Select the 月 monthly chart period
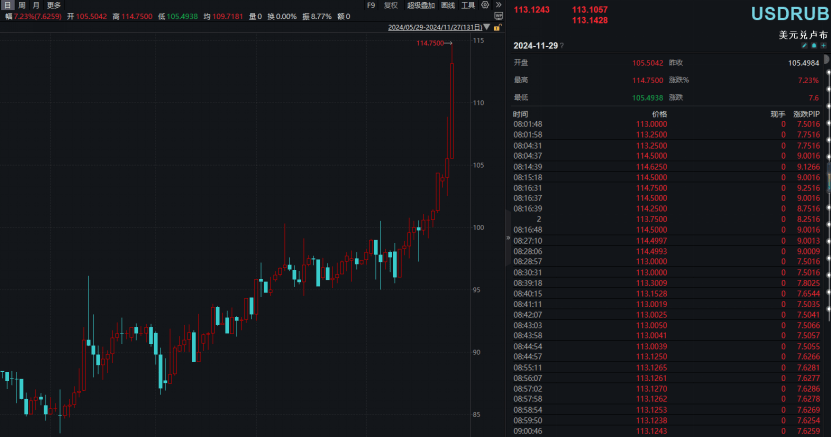The image size is (831, 438). pos(36,5)
